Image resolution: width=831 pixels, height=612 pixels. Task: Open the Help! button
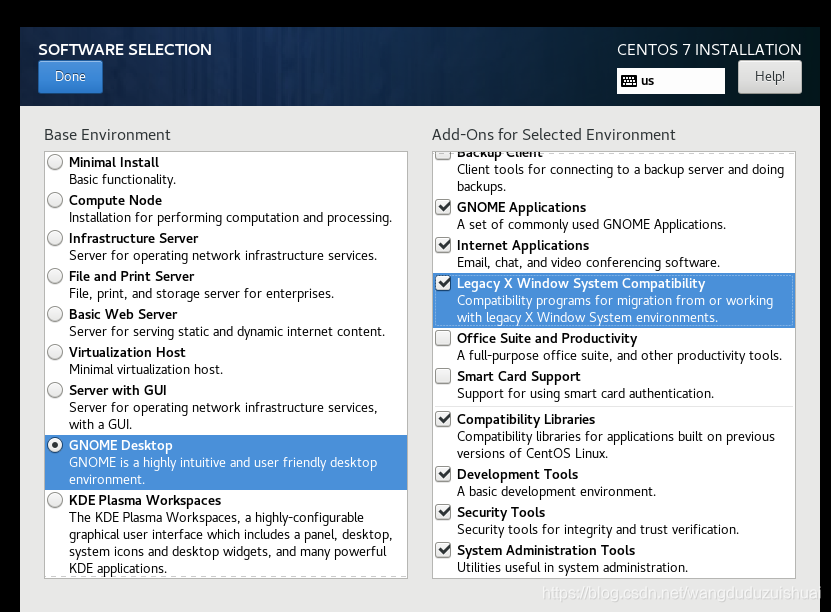click(770, 77)
